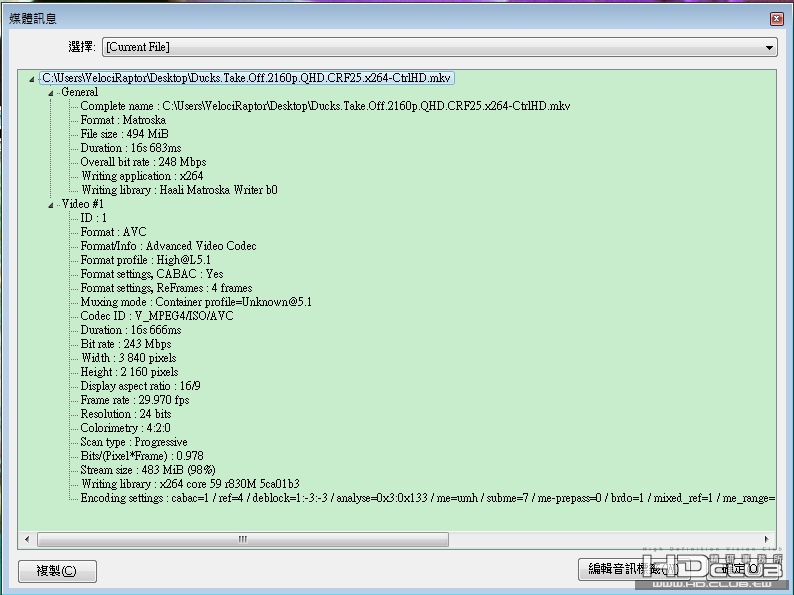The image size is (794, 595).
Task: Click the 複製(C) copy button
Action: point(57,571)
